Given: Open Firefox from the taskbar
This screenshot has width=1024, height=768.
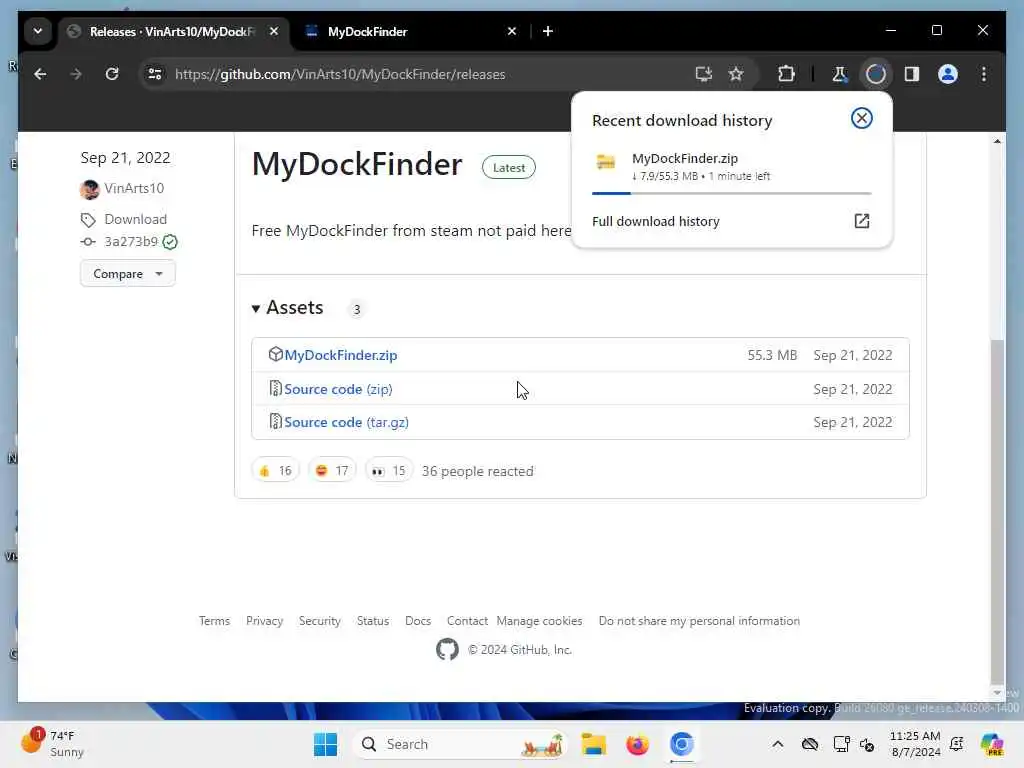Looking at the screenshot, I should 637,744.
